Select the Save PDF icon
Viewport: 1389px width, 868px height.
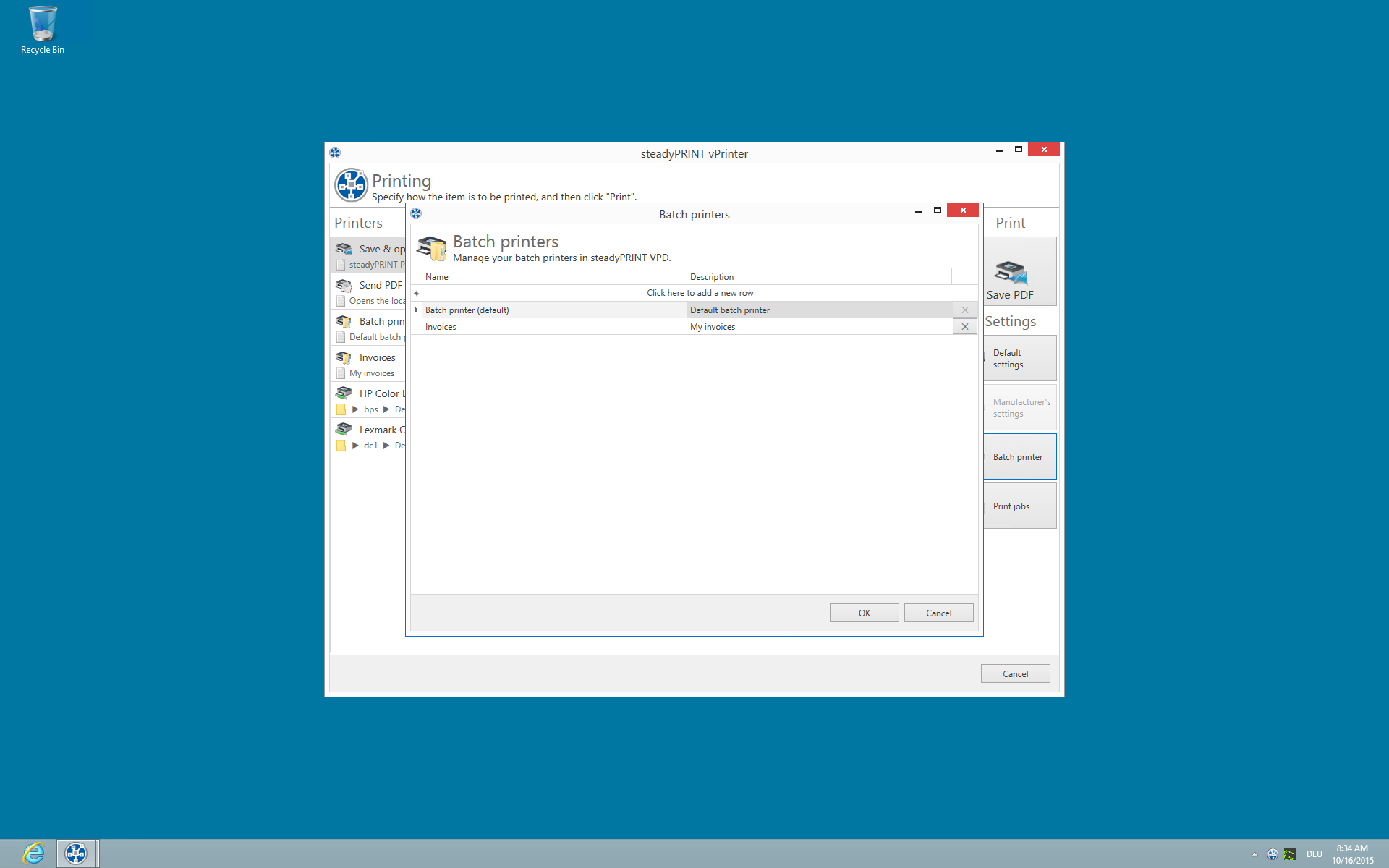point(1010,271)
